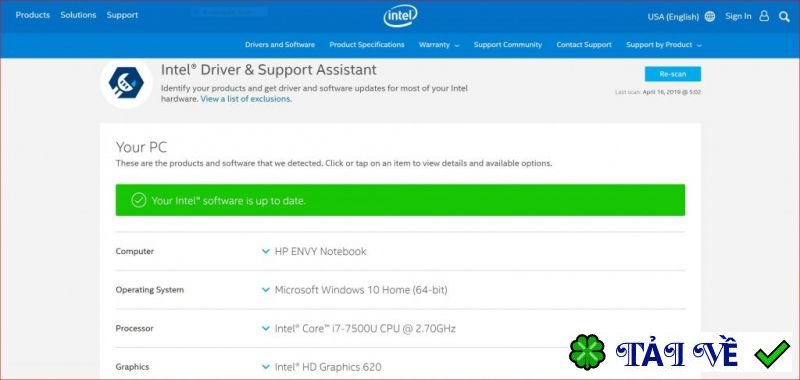This screenshot has height=380, width=800.
Task: Click the last scan date text
Action: [x=658, y=92]
